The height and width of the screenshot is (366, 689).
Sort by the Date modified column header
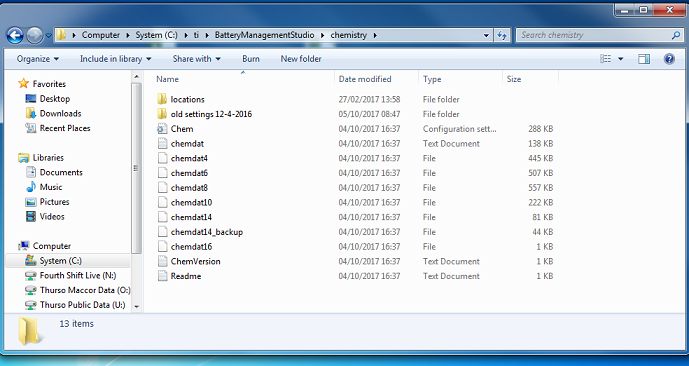click(x=365, y=79)
